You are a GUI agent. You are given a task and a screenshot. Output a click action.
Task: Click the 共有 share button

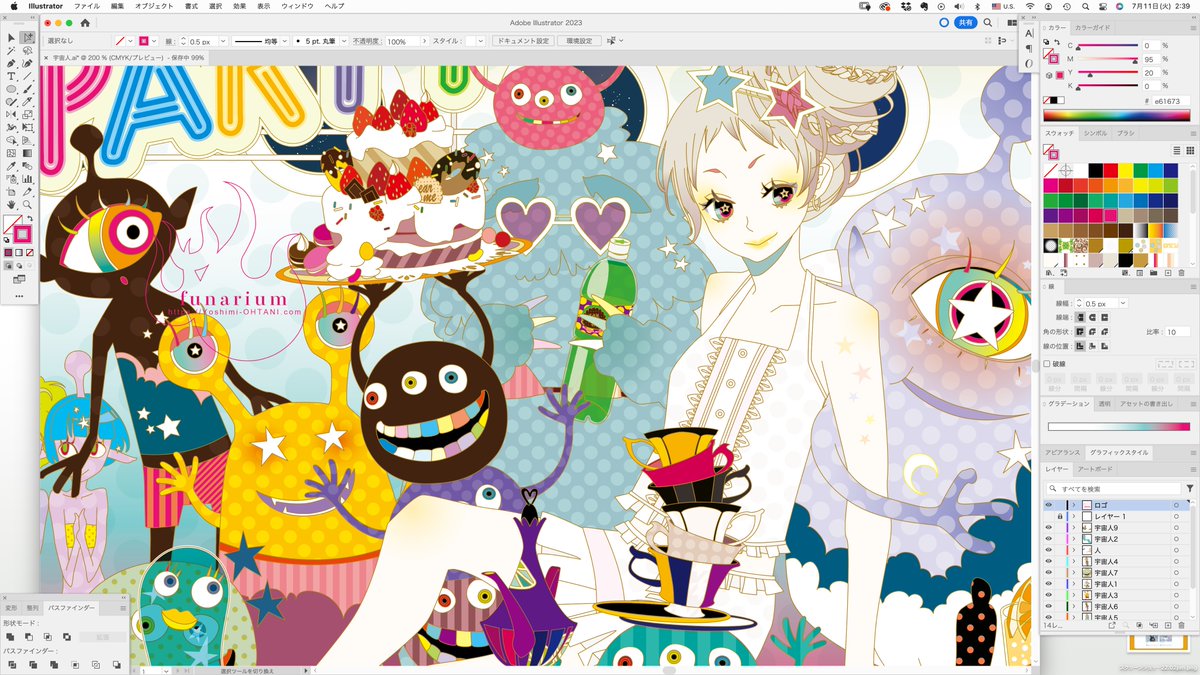click(x=965, y=22)
